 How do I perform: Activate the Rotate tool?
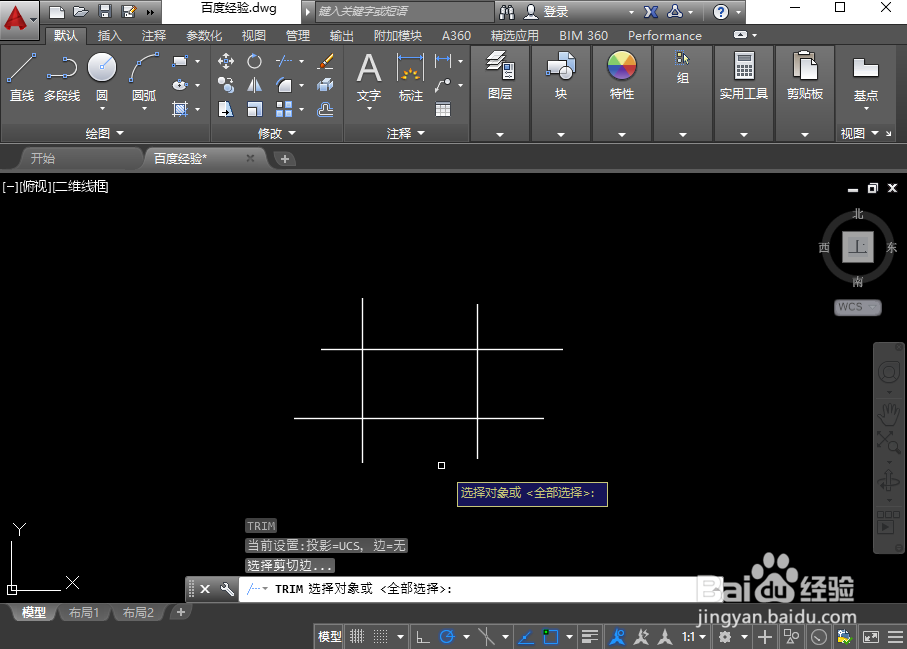click(255, 61)
